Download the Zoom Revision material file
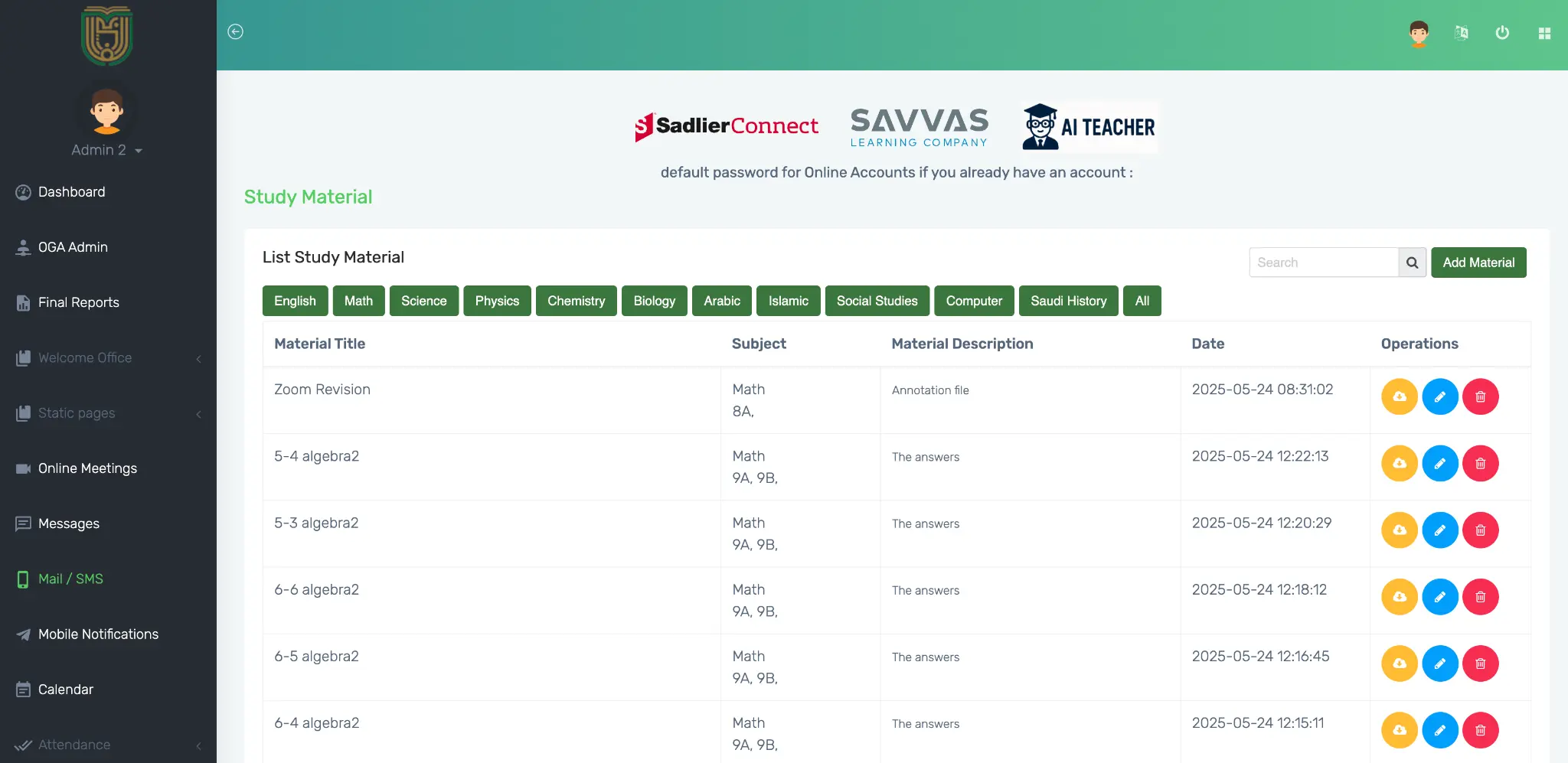 1399,396
